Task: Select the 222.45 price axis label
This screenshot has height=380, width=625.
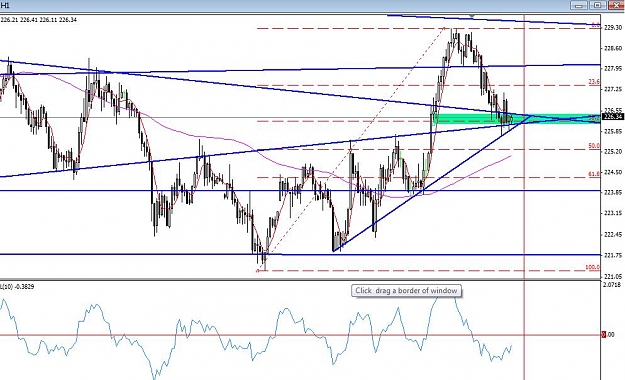Action: tap(613, 234)
